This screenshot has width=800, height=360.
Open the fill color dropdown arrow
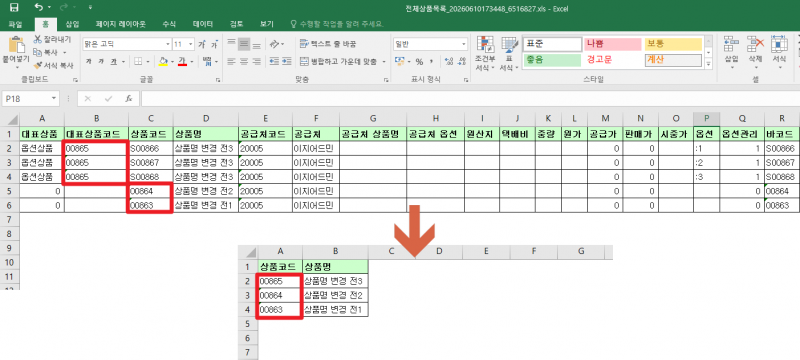172,62
